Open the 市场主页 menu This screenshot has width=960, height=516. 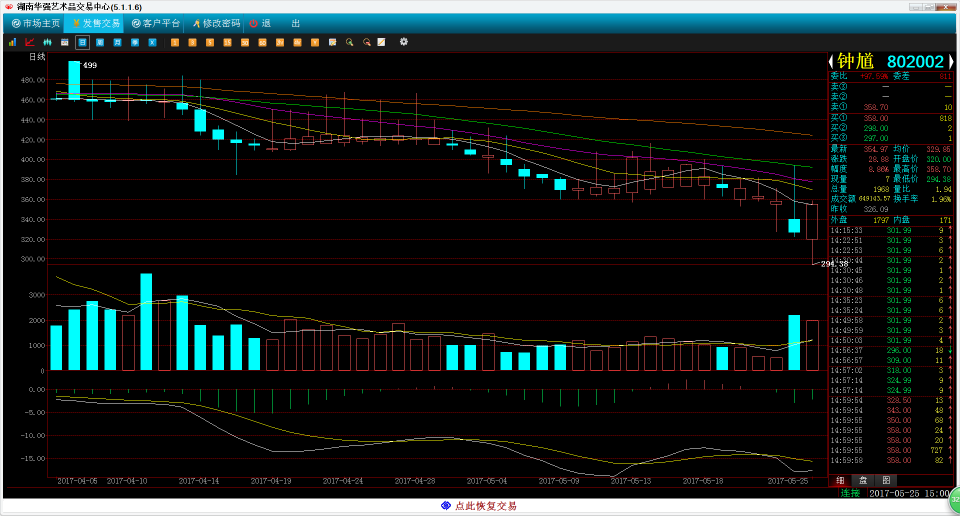tap(36, 22)
